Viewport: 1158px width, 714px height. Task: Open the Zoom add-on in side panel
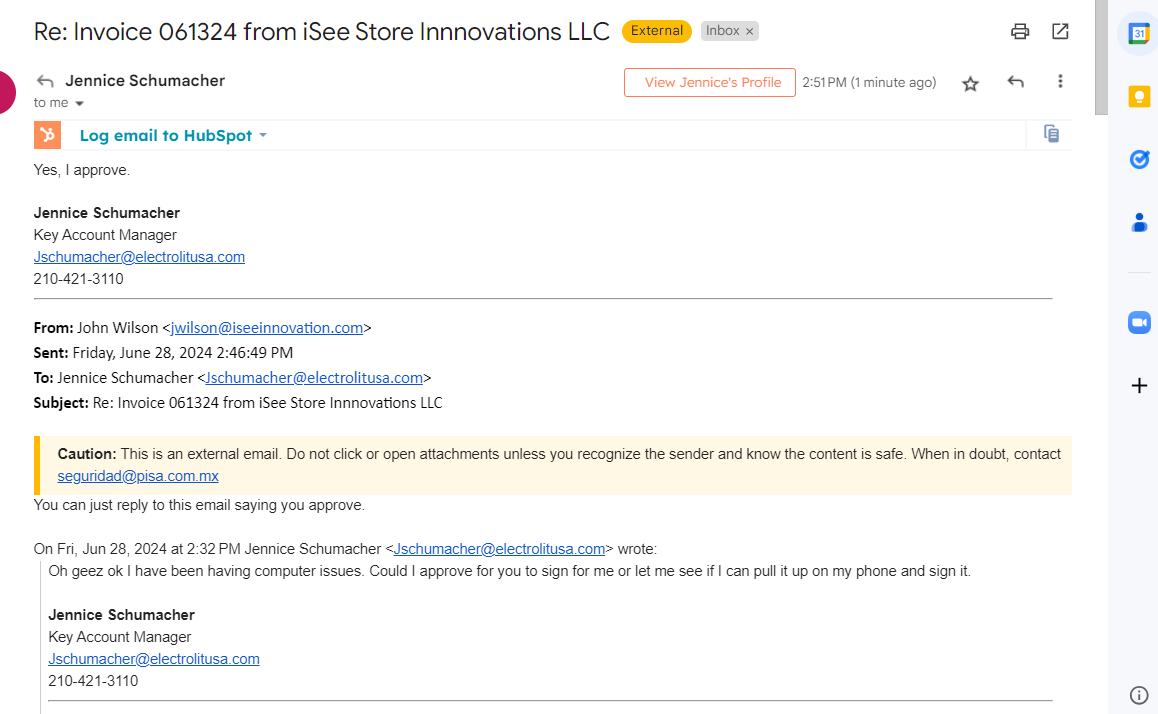coord(1138,322)
